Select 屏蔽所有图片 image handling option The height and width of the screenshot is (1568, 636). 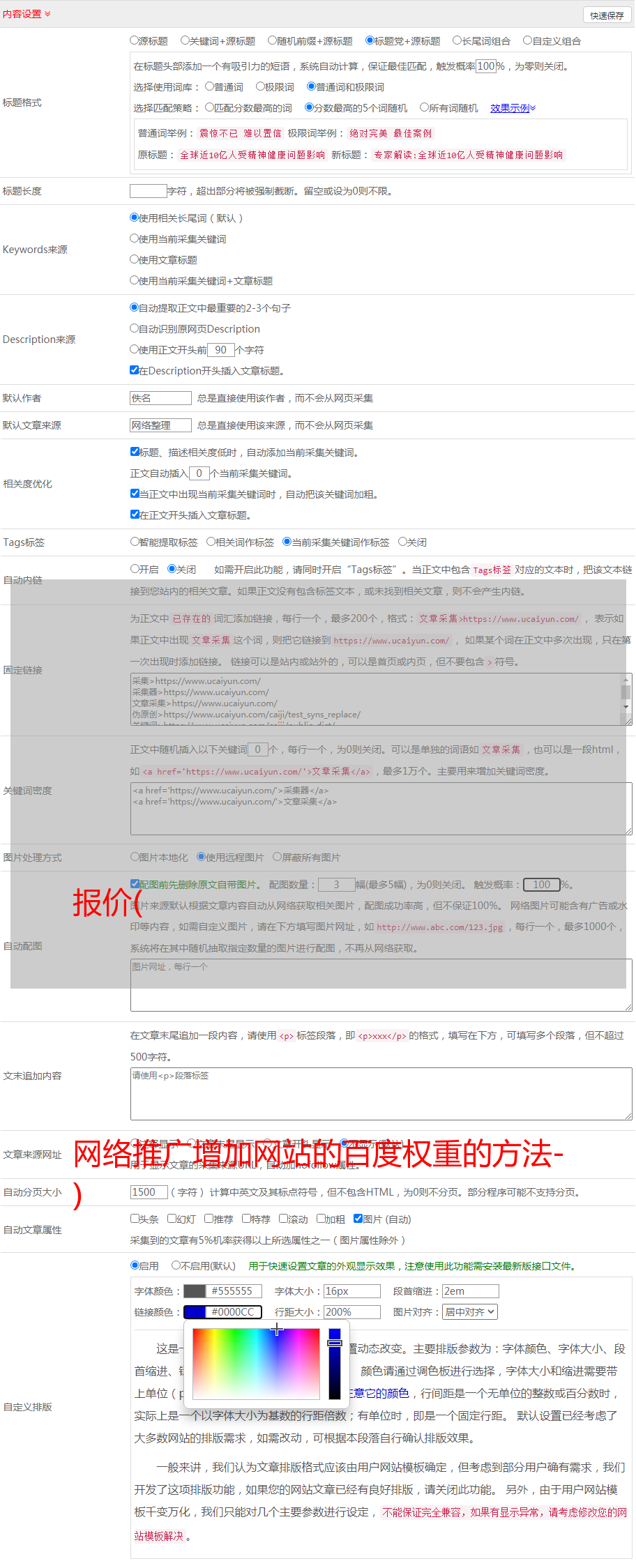pos(278,857)
